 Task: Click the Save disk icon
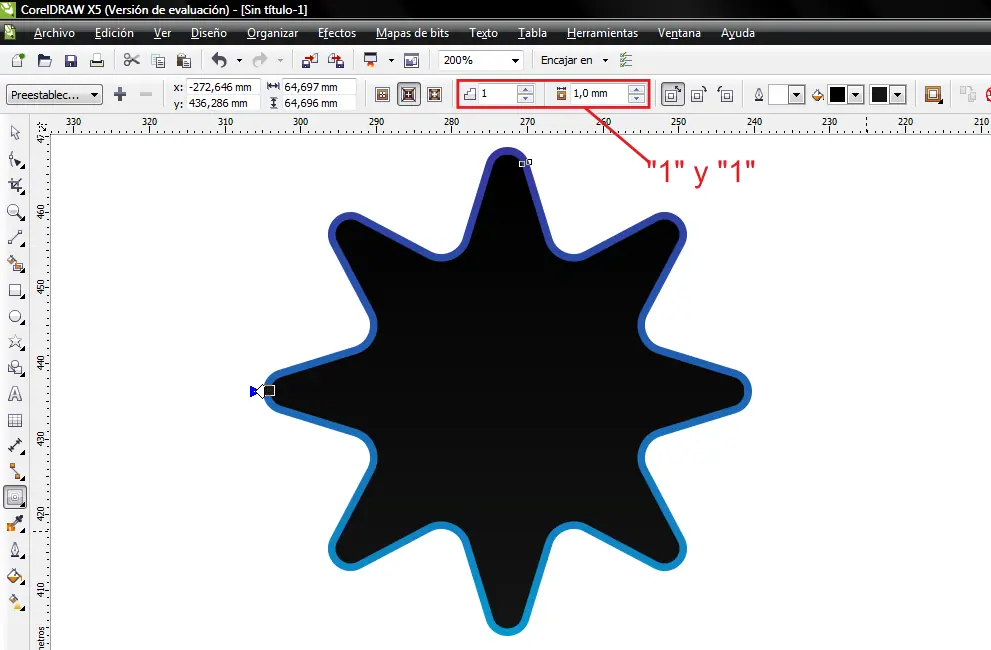pos(71,61)
